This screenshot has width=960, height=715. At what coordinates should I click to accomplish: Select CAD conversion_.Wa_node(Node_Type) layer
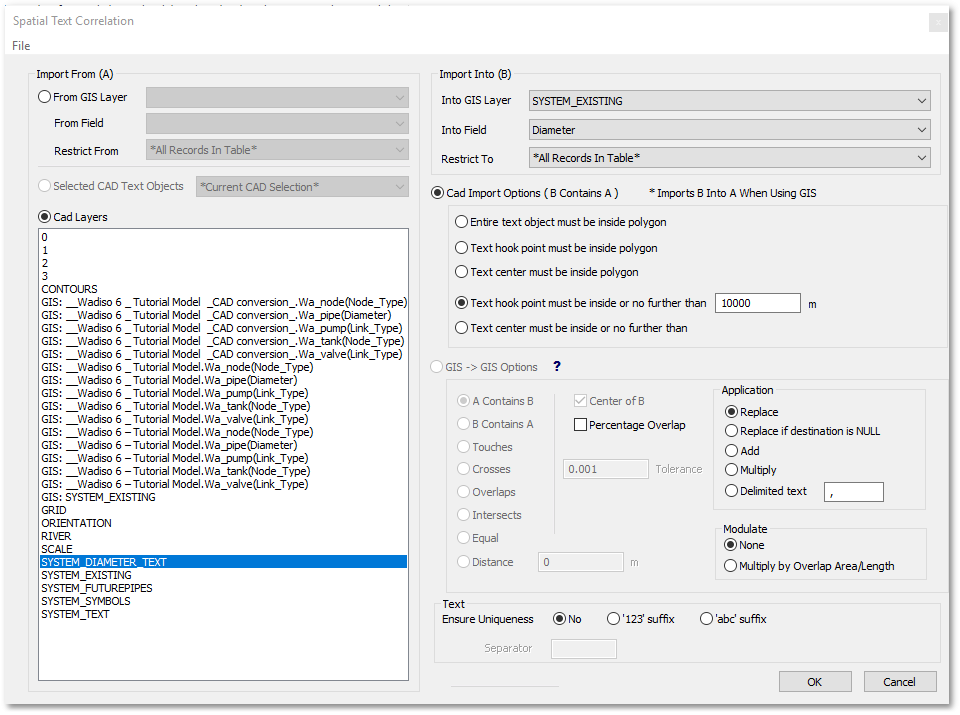tap(223, 302)
